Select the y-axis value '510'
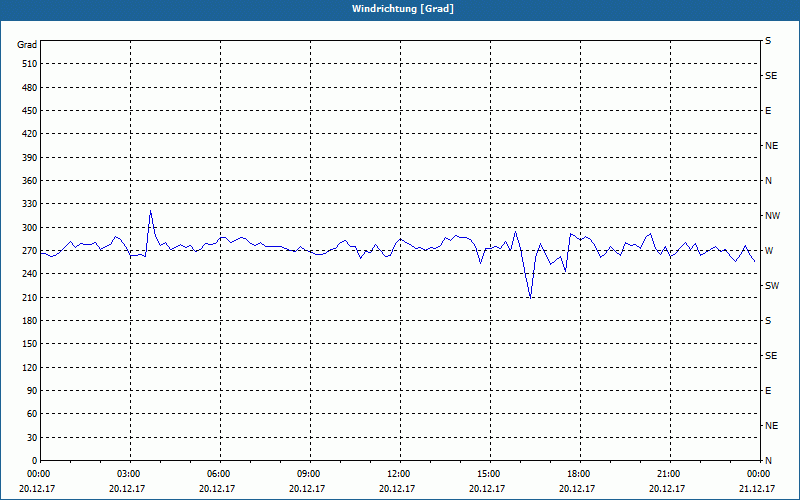The width and height of the screenshot is (800, 500). coord(30,64)
